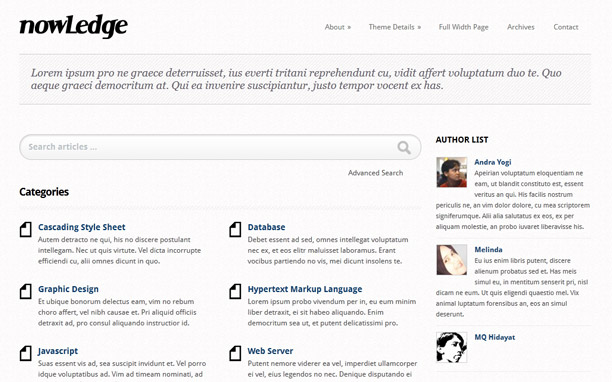Open the Javascript category

click(x=58, y=351)
